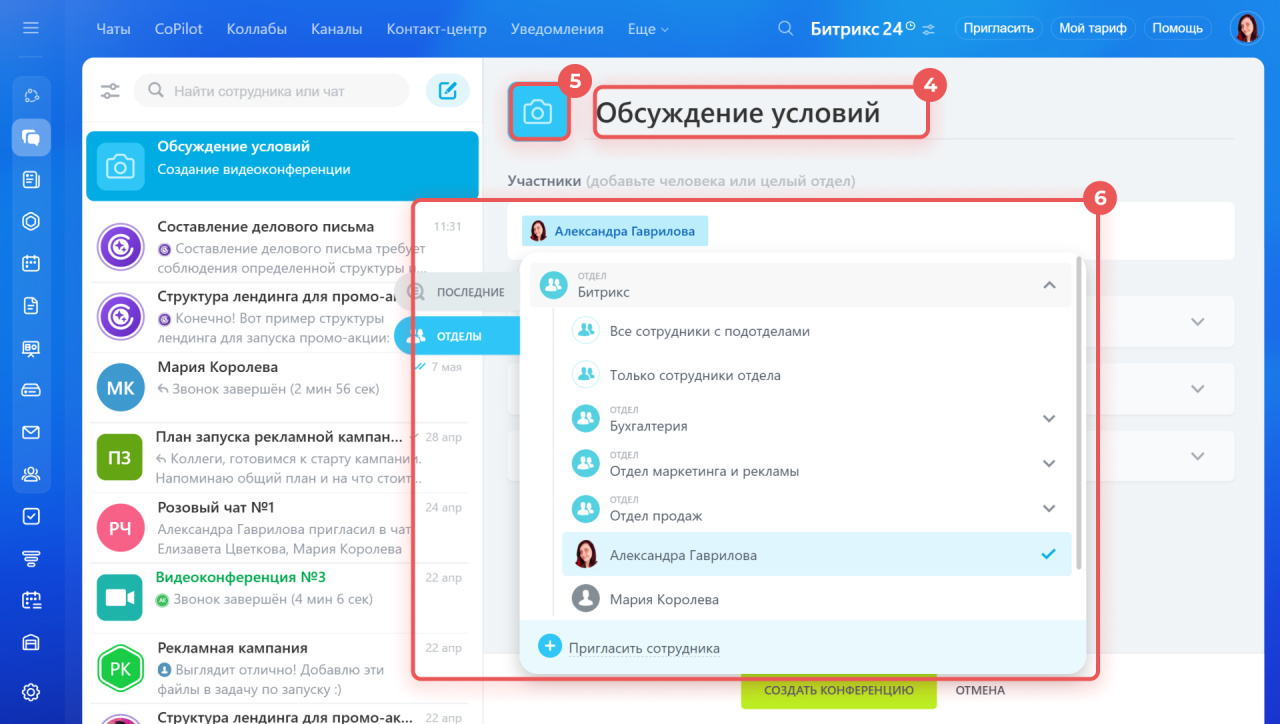The height and width of the screenshot is (724, 1280).
Task: Select Все сотрудники с подотделами option
Action: point(709,331)
